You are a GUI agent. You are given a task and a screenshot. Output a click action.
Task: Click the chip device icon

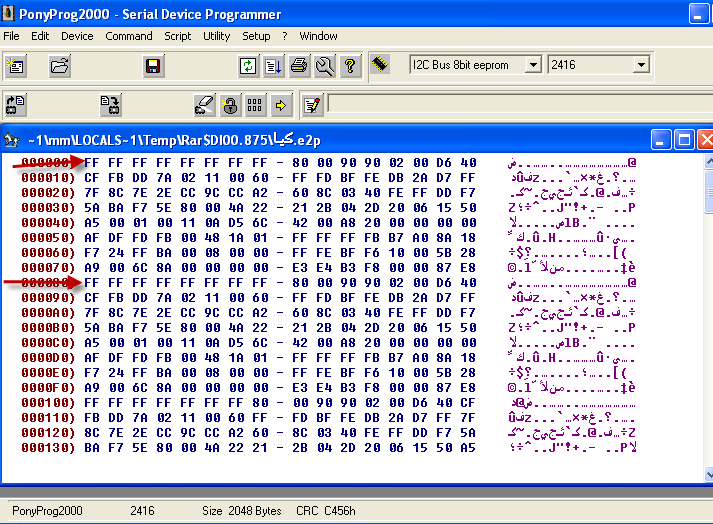pyautogui.click(x=380, y=64)
